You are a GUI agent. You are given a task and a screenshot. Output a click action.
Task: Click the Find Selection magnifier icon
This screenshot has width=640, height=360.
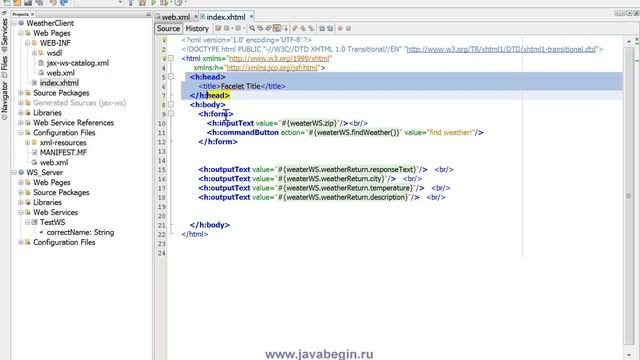pyautogui.click(x=252, y=28)
